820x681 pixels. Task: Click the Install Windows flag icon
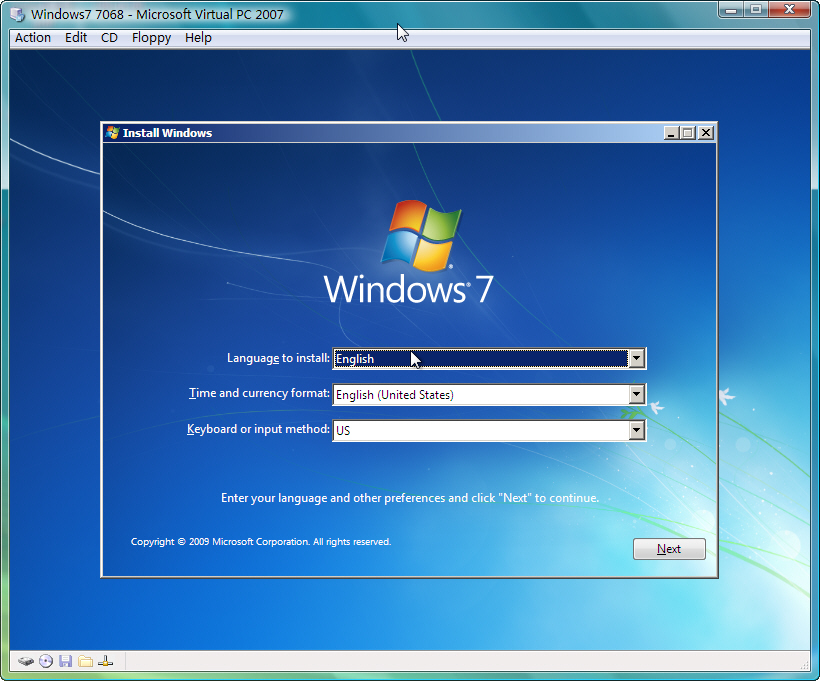pos(112,133)
